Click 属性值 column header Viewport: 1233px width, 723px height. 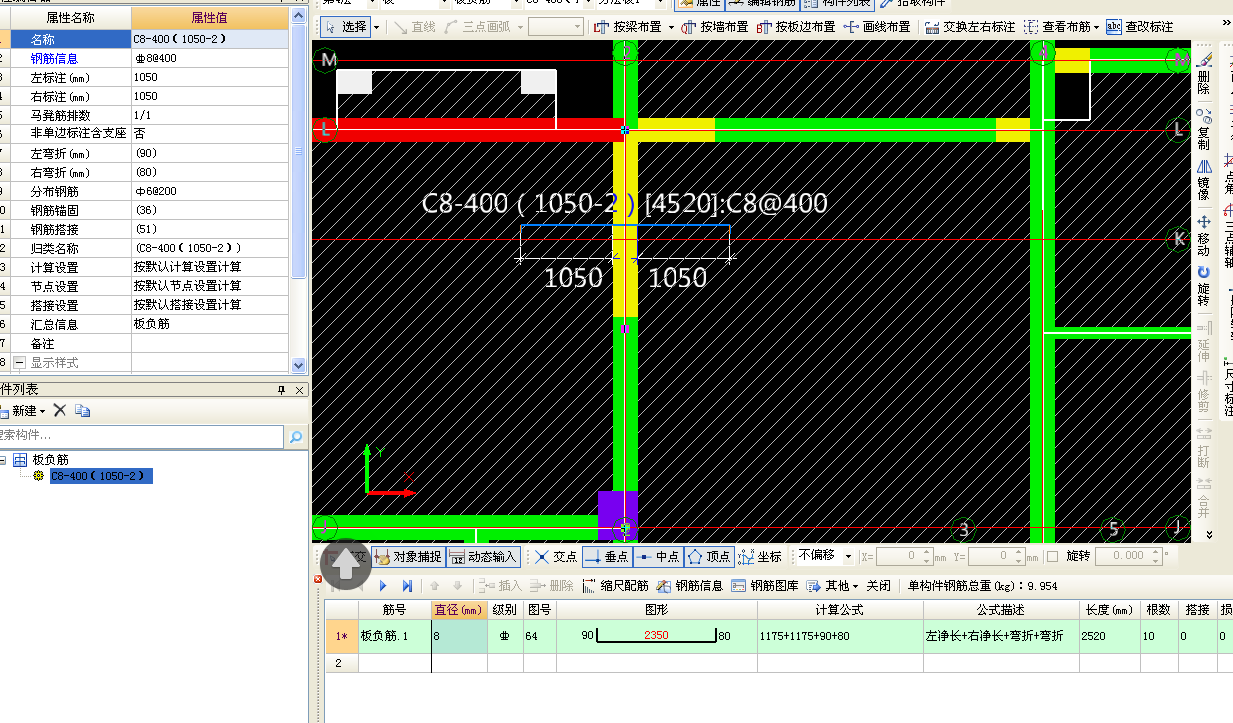(x=210, y=18)
